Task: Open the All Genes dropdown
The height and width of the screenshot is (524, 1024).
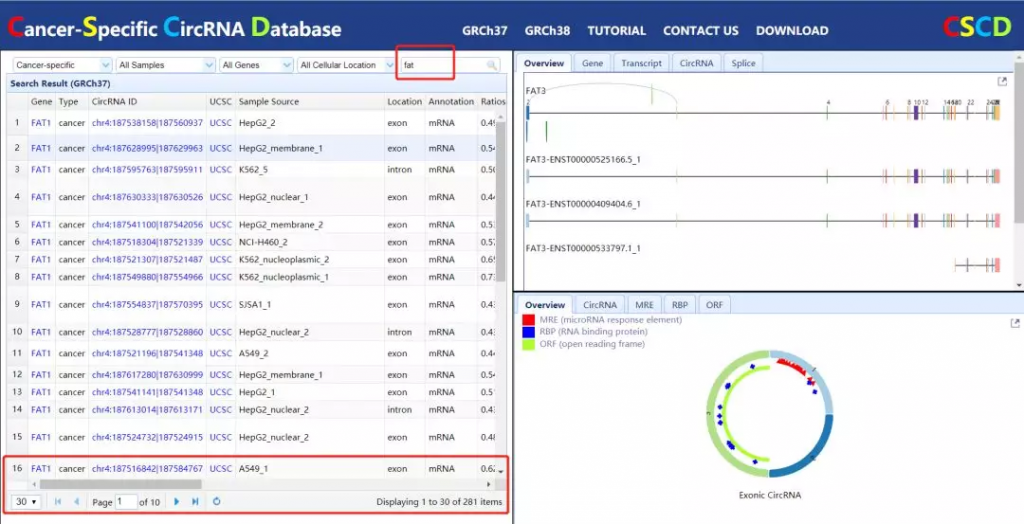Action: tap(256, 65)
